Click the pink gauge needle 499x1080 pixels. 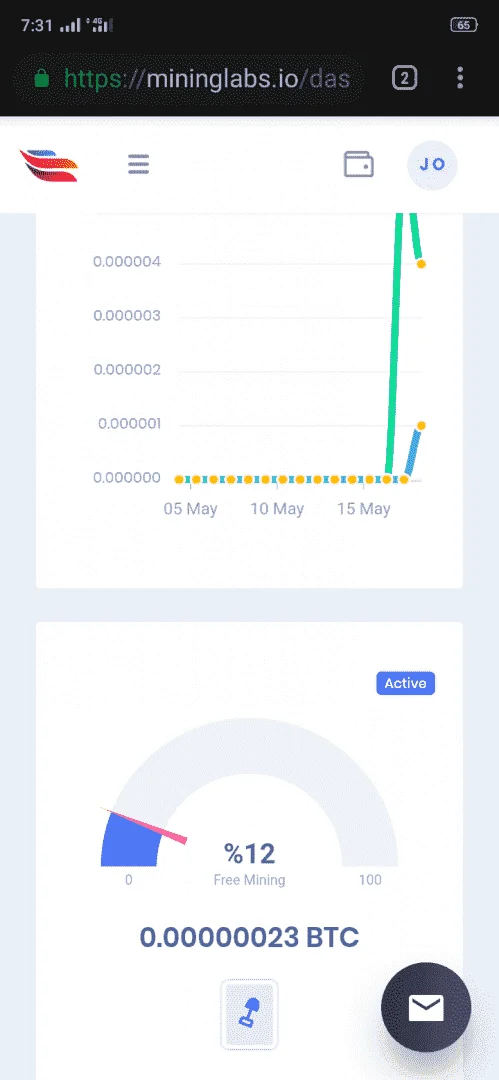coord(144,825)
